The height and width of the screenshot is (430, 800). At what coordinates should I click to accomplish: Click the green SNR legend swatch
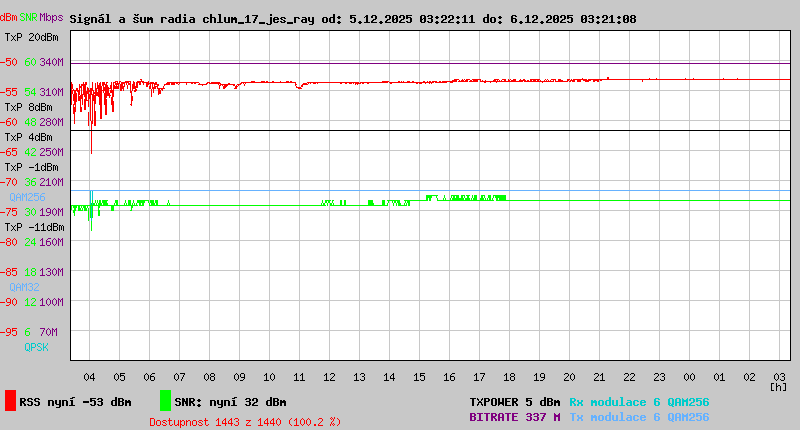point(165,401)
